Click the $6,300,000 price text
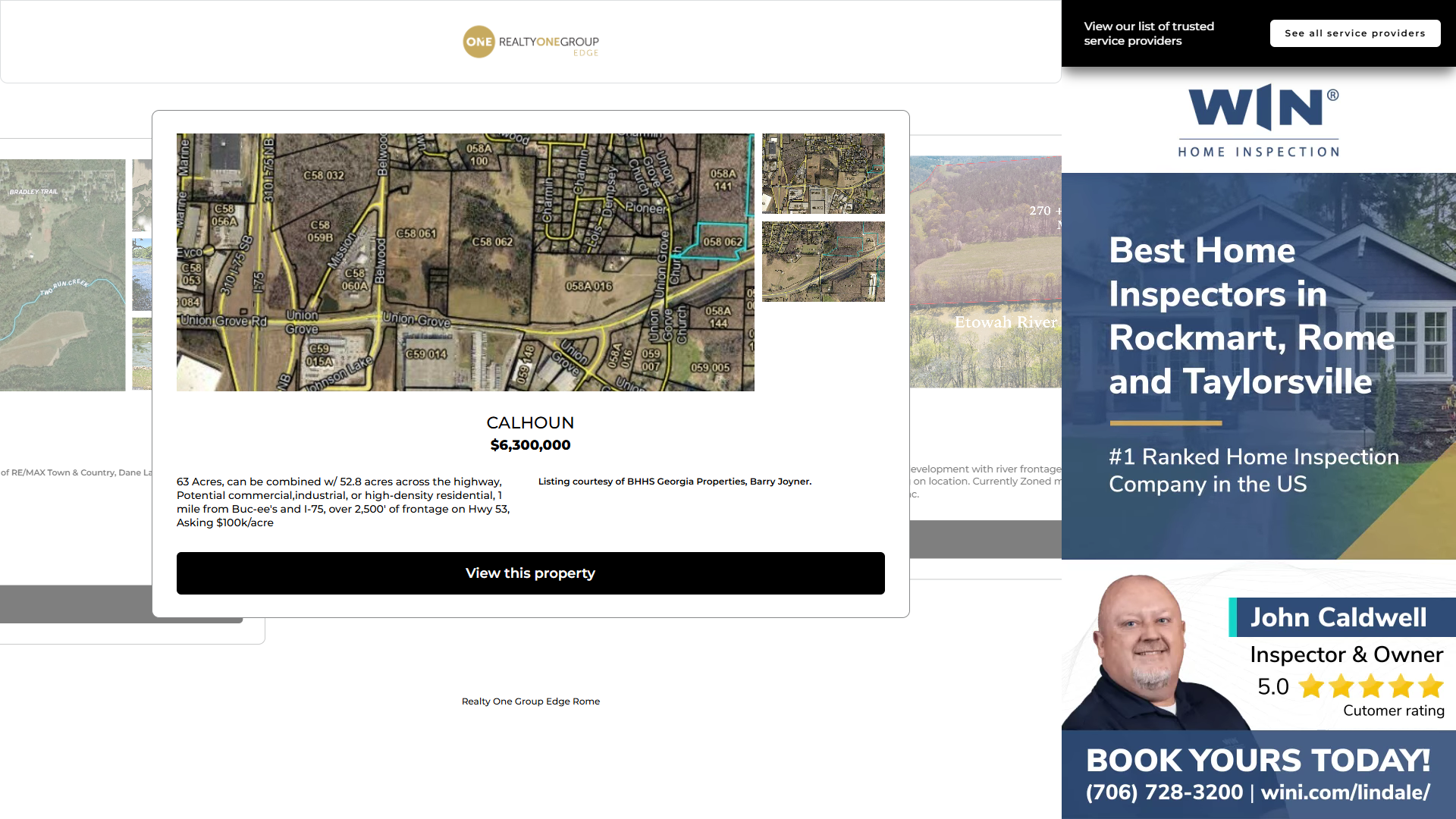The image size is (1456, 819). click(530, 445)
